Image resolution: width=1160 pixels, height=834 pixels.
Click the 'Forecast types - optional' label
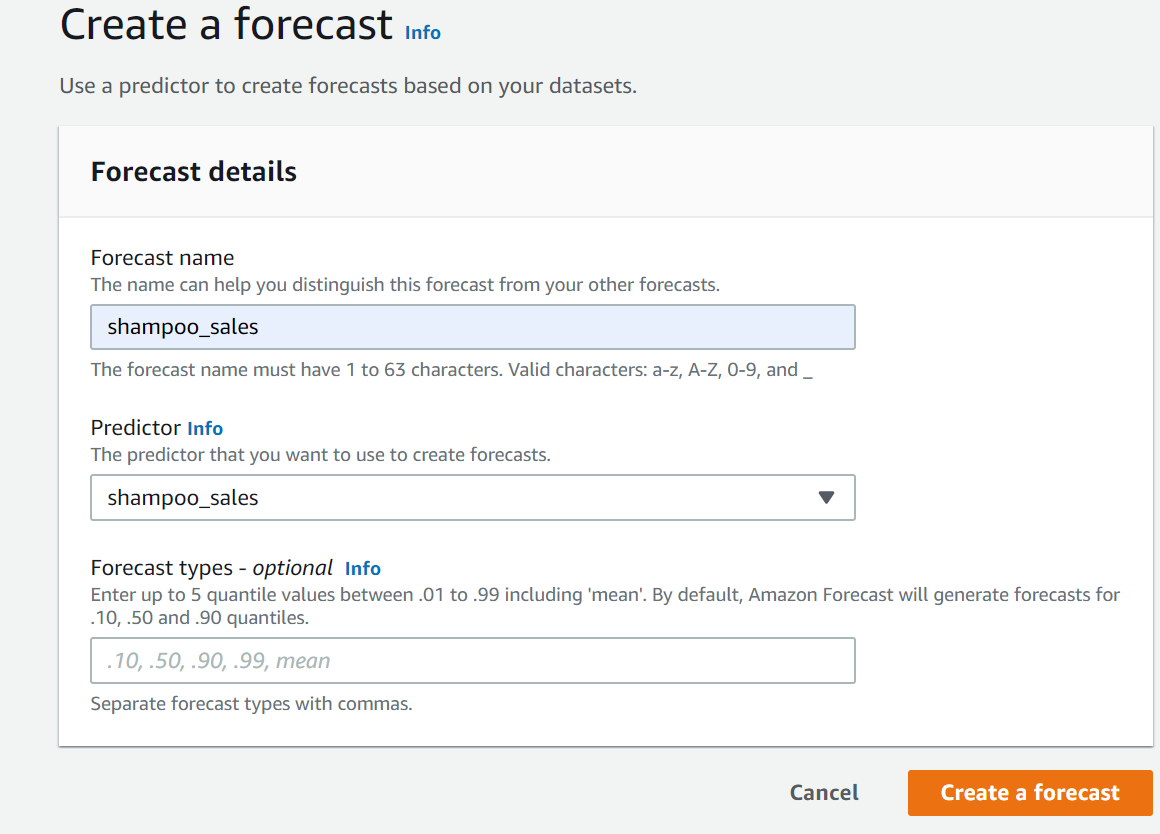pos(211,567)
